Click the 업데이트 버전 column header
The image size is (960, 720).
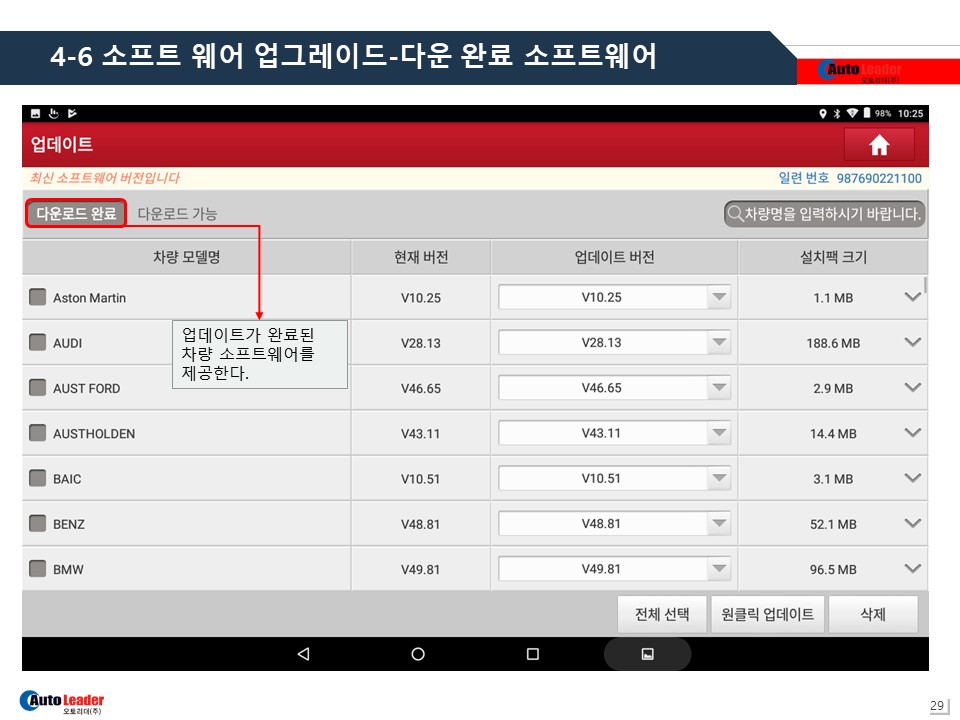[x=614, y=257]
